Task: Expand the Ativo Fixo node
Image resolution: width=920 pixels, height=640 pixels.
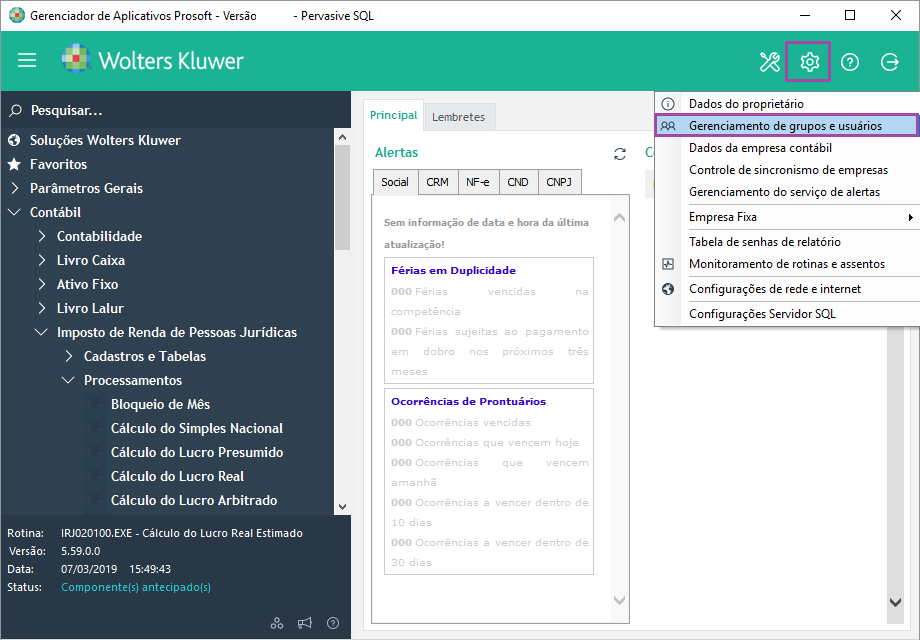Action: 42,285
